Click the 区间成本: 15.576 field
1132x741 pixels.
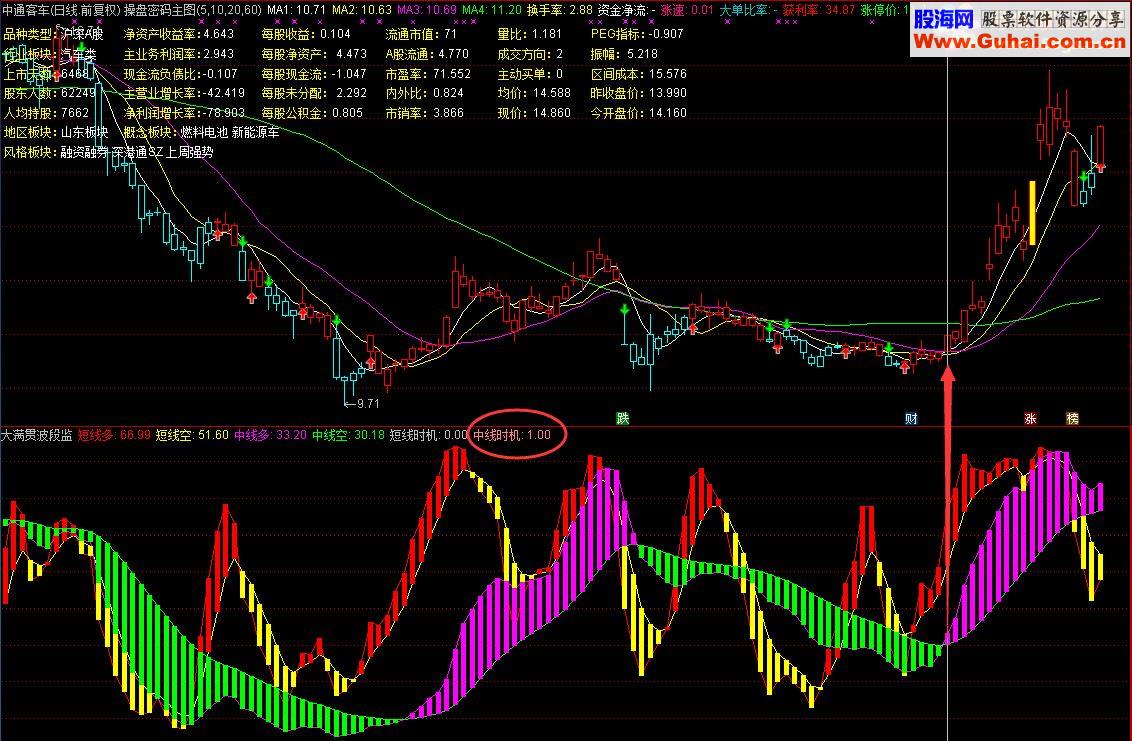point(638,74)
